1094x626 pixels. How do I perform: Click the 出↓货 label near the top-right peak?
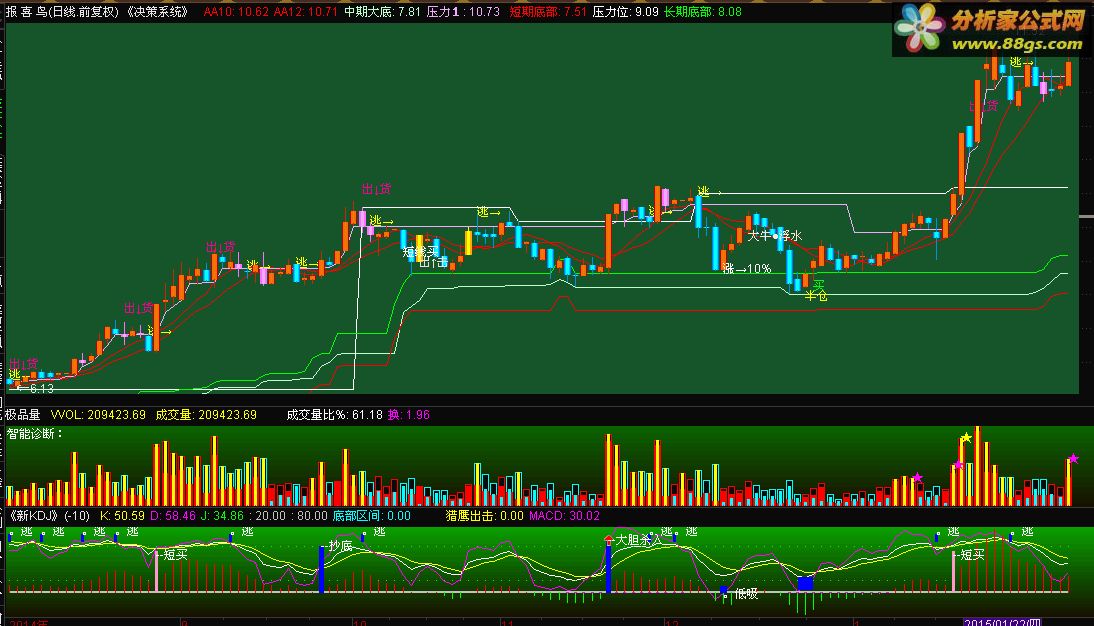(984, 106)
